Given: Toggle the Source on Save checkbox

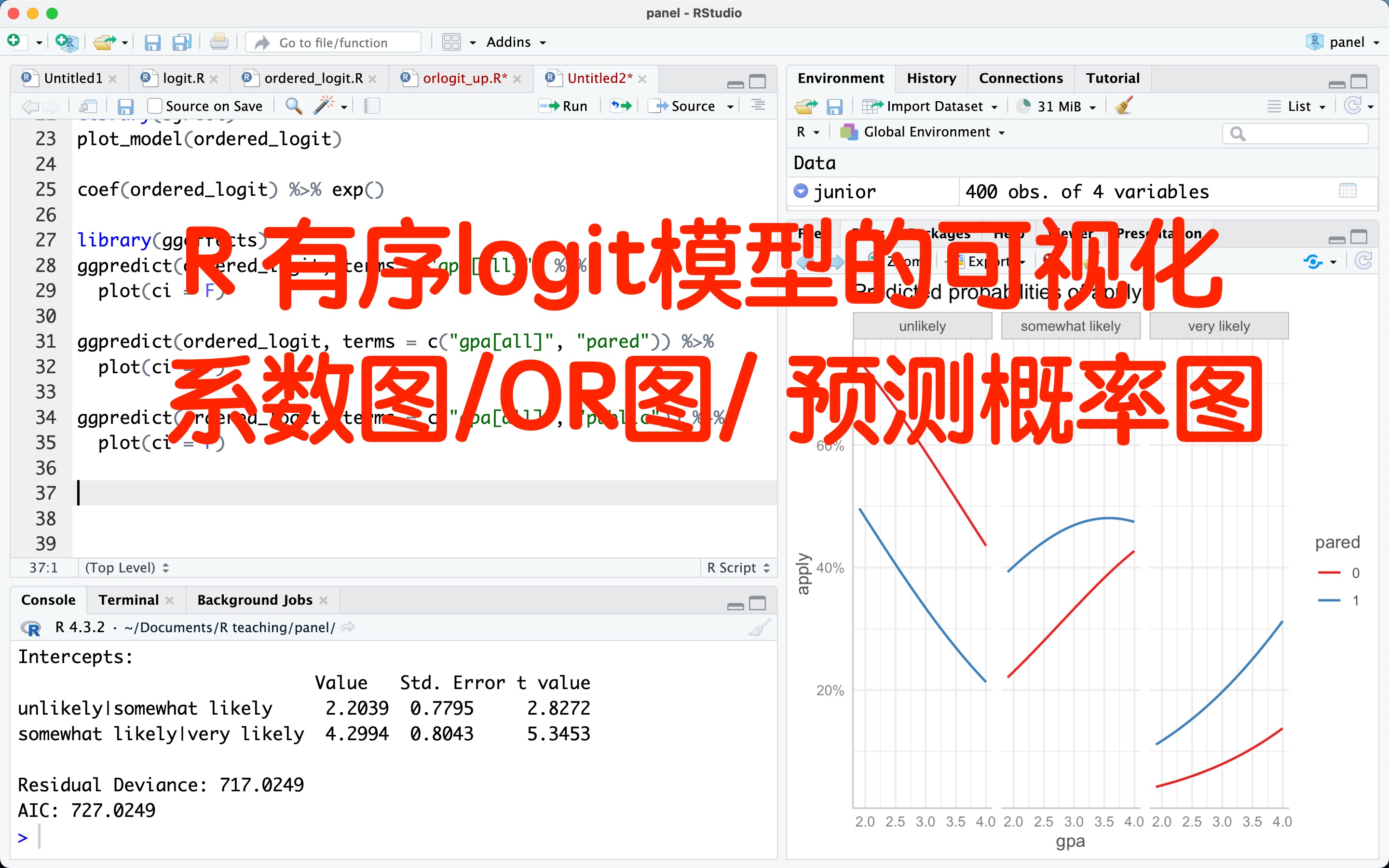Looking at the screenshot, I should click(x=154, y=106).
